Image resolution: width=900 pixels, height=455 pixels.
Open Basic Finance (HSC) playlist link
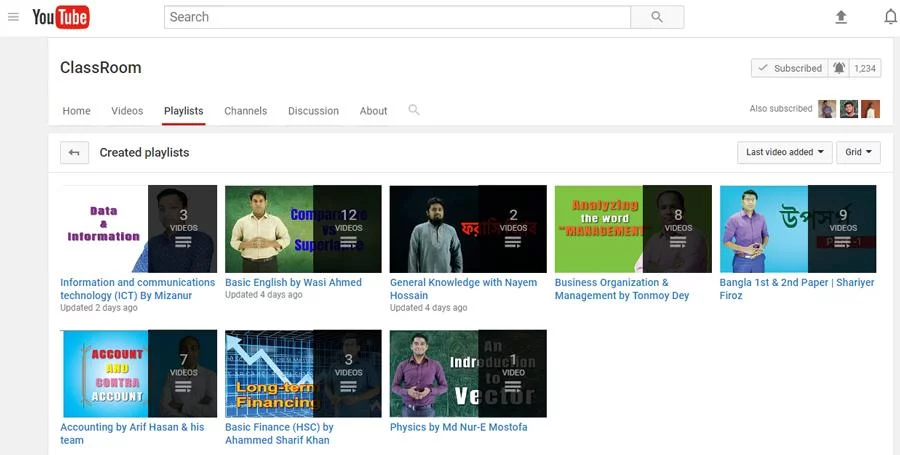pos(280,433)
